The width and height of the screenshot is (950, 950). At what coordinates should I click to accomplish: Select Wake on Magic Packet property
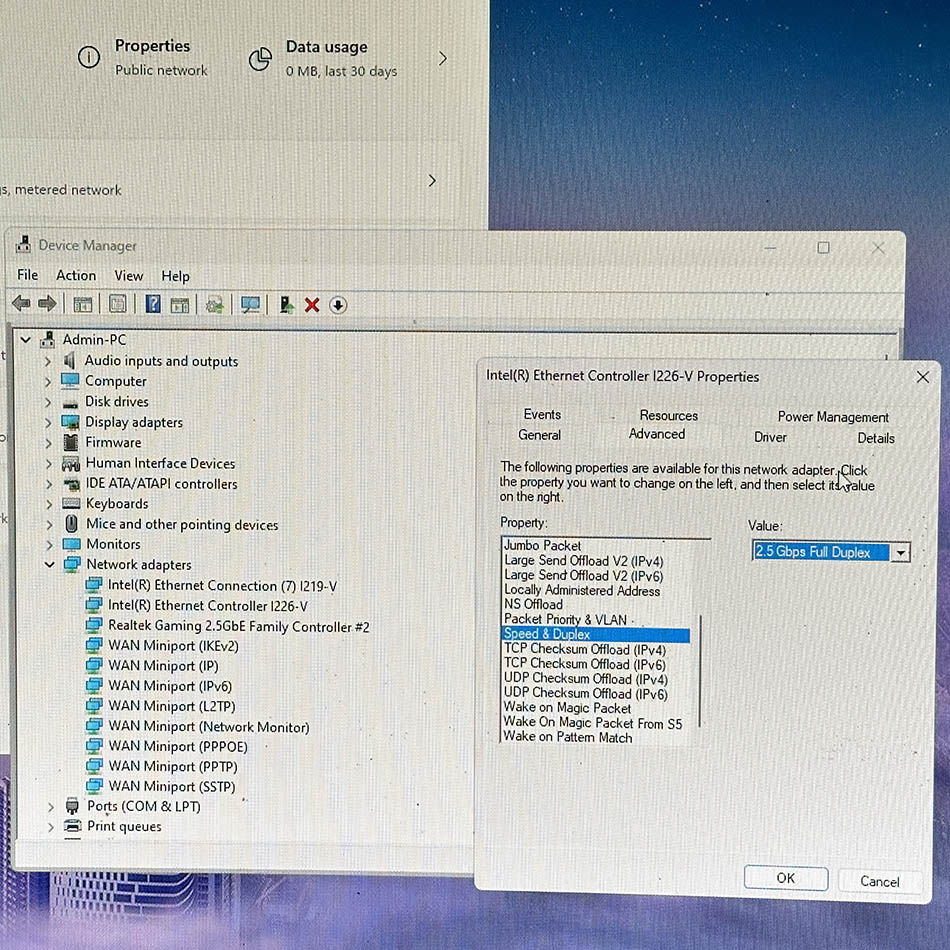(x=567, y=708)
